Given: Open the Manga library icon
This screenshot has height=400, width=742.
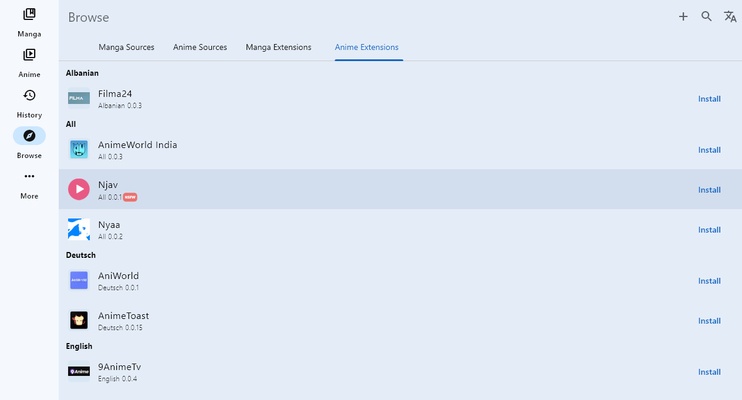Looking at the screenshot, I should coord(29,14).
